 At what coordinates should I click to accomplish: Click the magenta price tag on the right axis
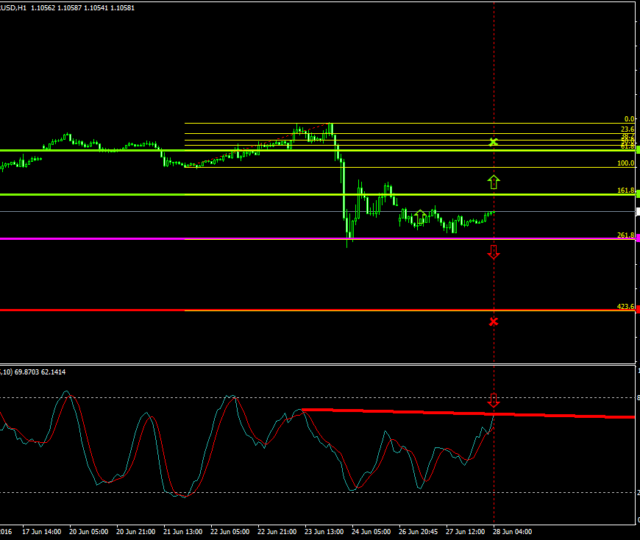point(637,238)
